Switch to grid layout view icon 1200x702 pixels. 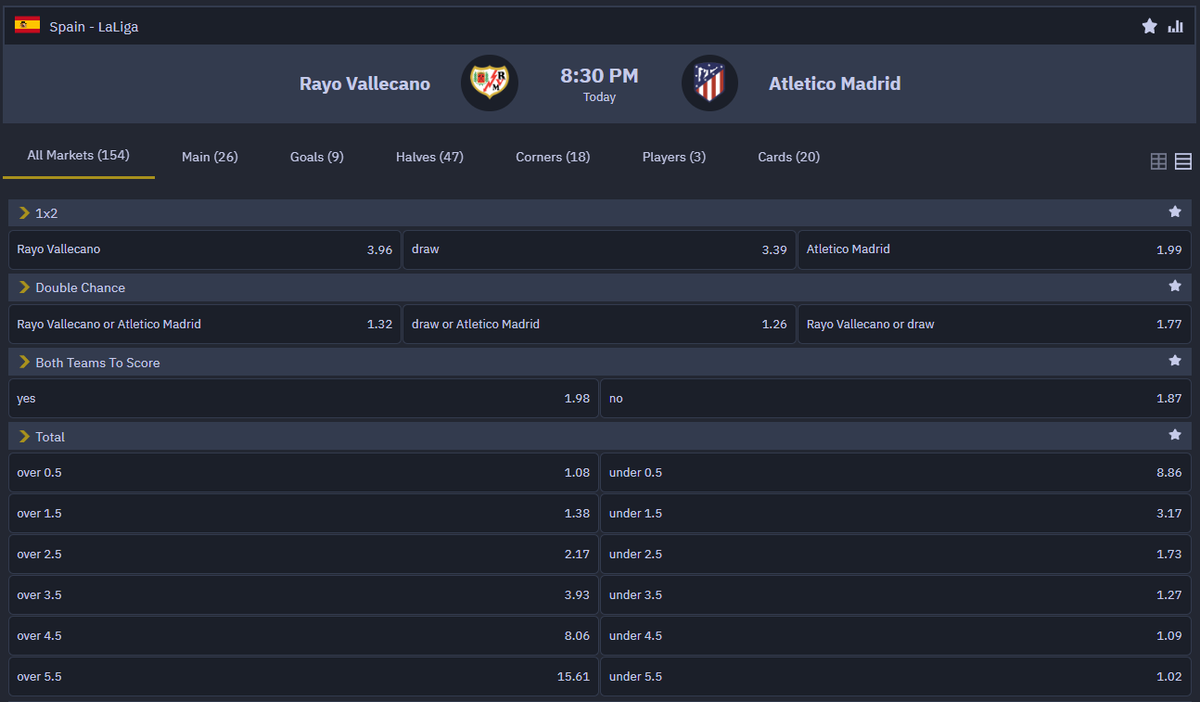click(x=1159, y=161)
